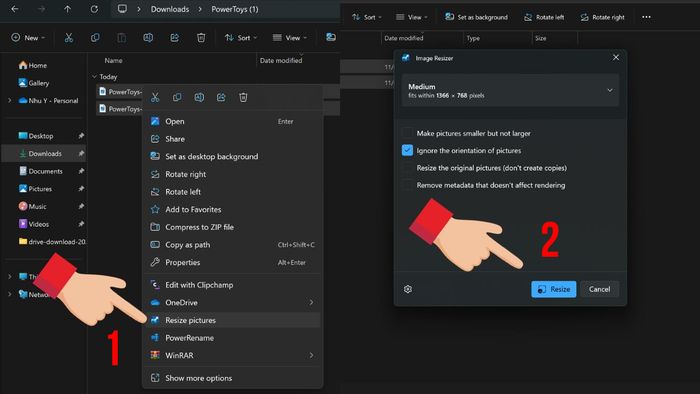Image resolution: width=700 pixels, height=394 pixels.
Task: Open Music quick access folder
Action: tap(32, 207)
